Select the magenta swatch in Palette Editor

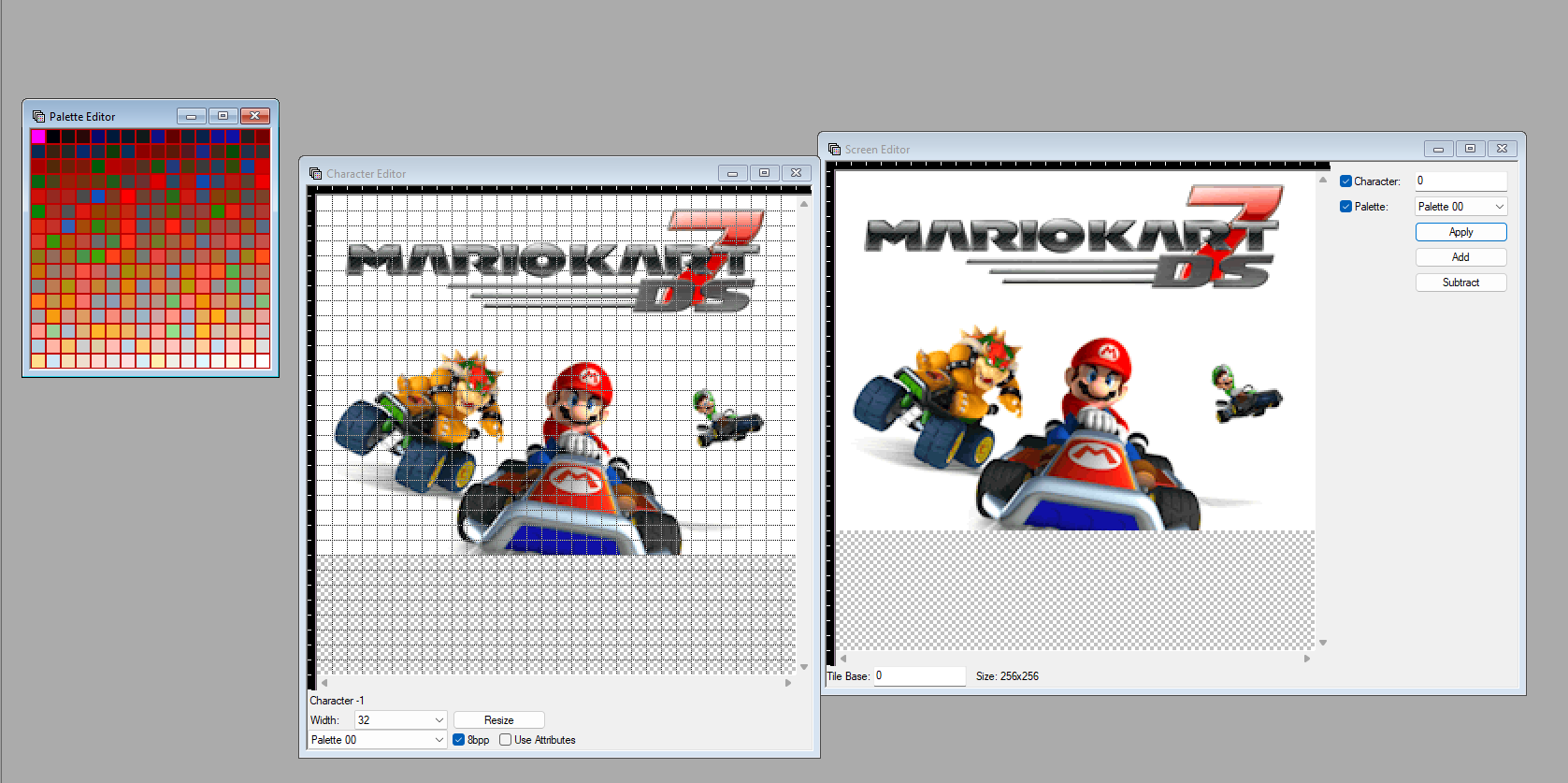click(38, 137)
